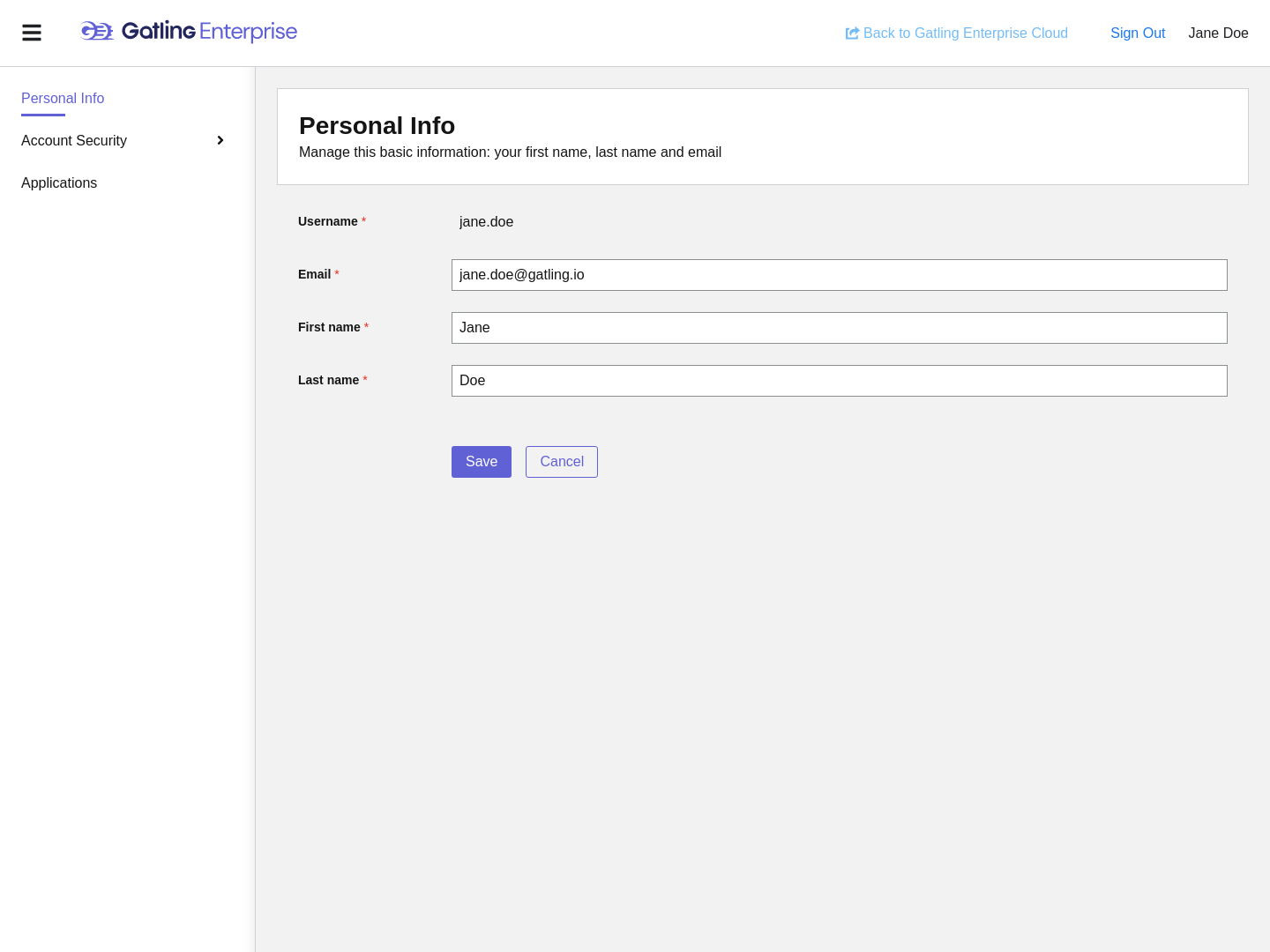Click the arrow icon beside Back to Gatling
Viewport: 1270px width, 952px height.
(852, 33)
